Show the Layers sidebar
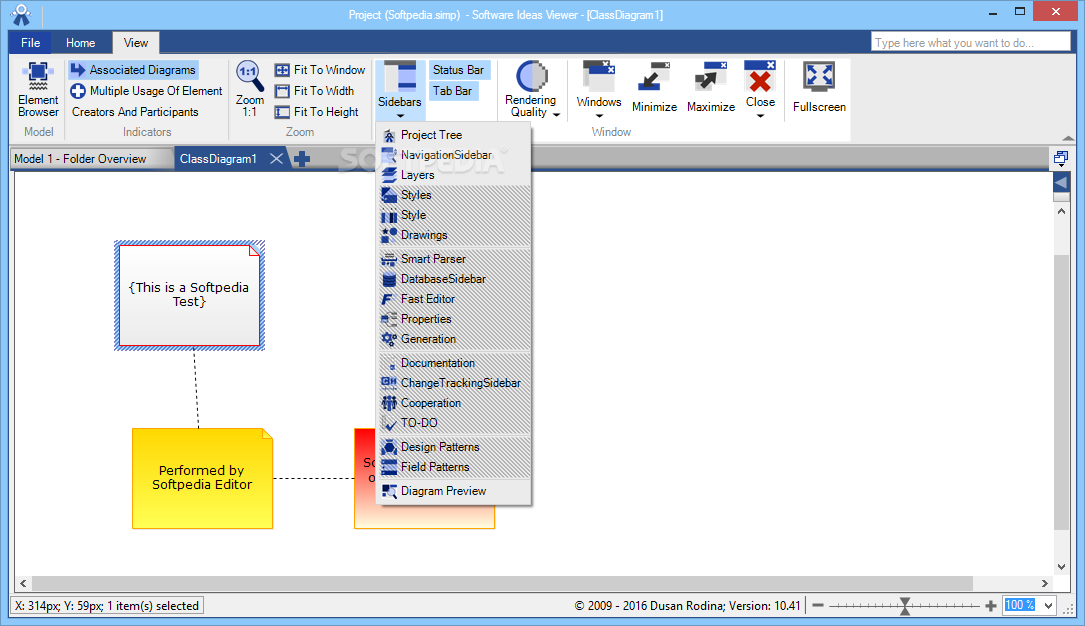The height and width of the screenshot is (626, 1085). pos(454,175)
